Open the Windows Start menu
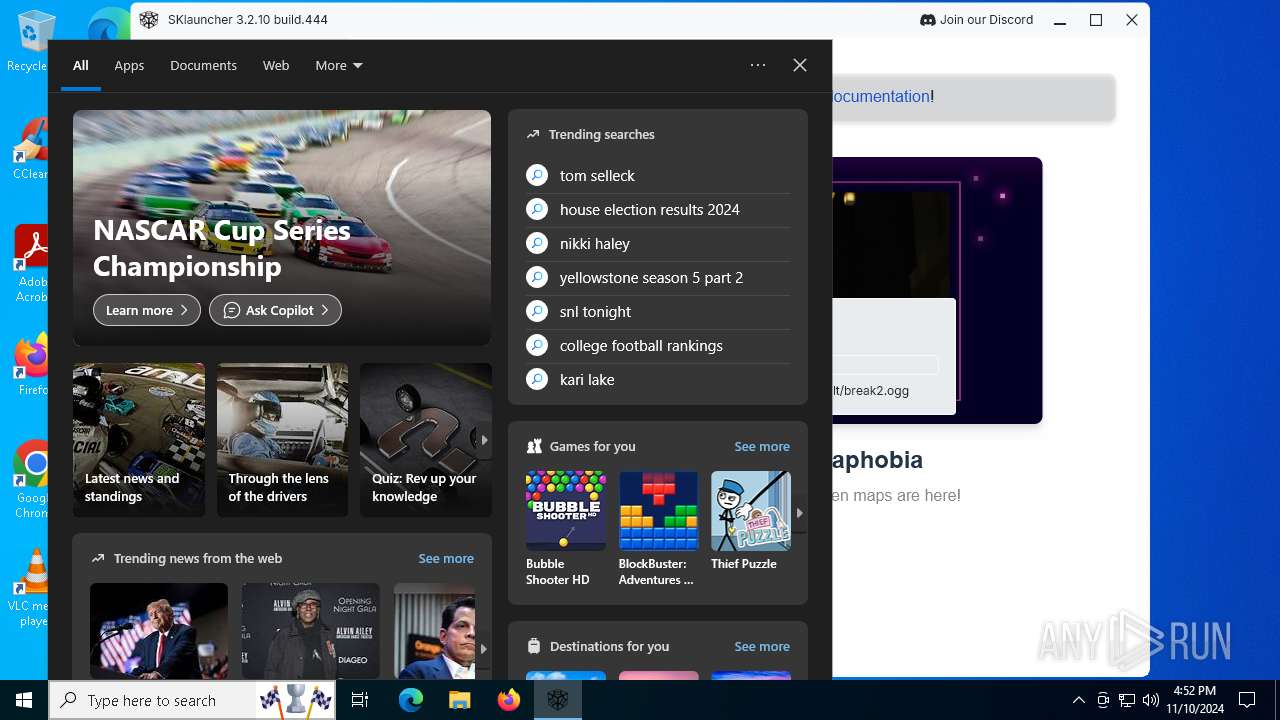Viewport: 1280px width, 720px height. 24,700
